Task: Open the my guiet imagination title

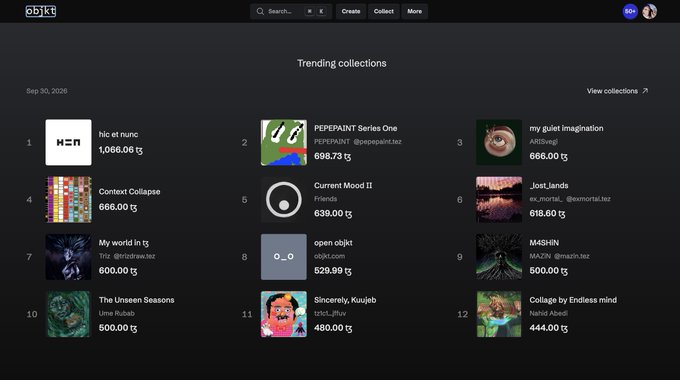Action: [x=566, y=128]
